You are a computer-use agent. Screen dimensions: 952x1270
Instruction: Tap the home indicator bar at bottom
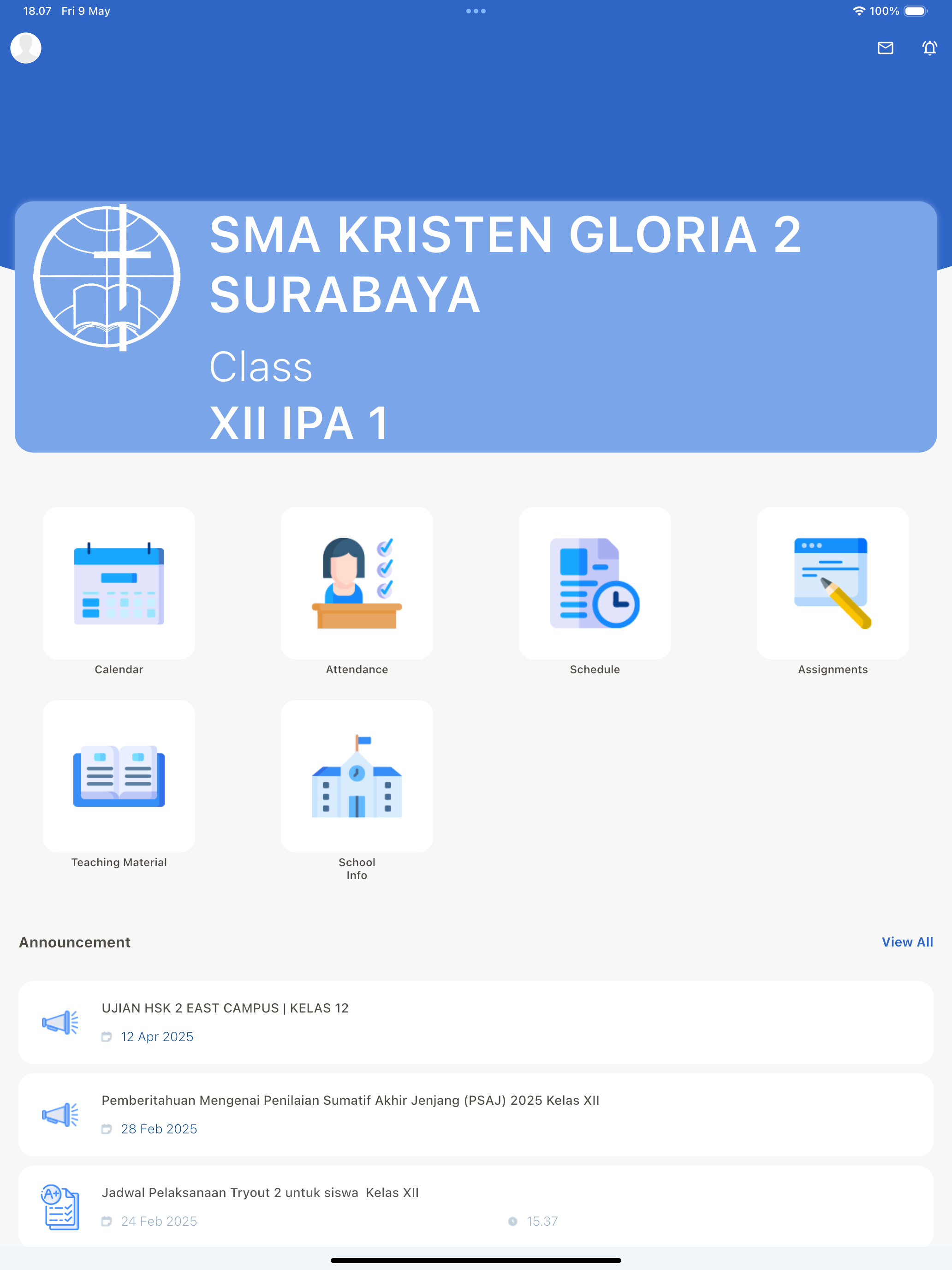(476, 1260)
